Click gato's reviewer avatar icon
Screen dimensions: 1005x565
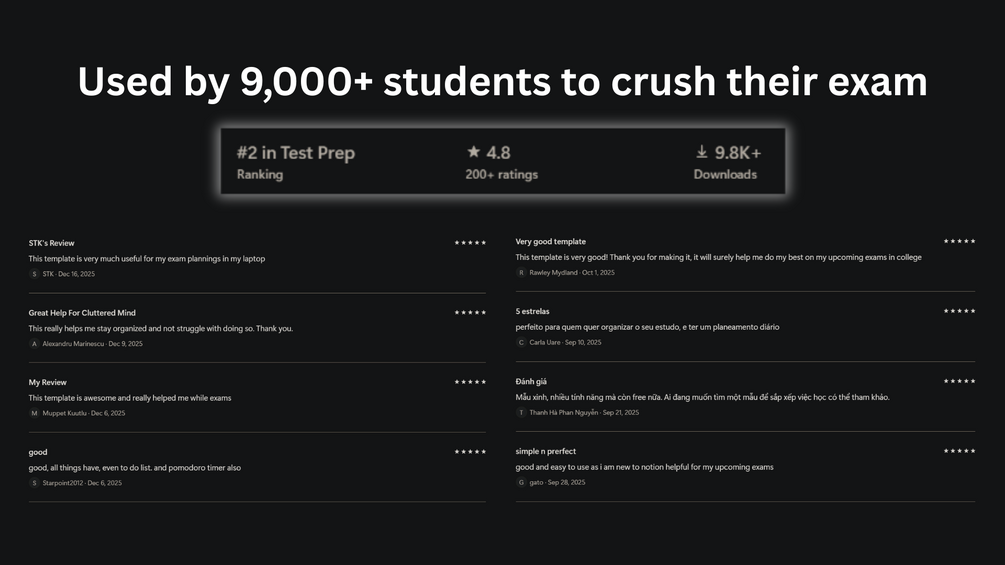pos(521,483)
